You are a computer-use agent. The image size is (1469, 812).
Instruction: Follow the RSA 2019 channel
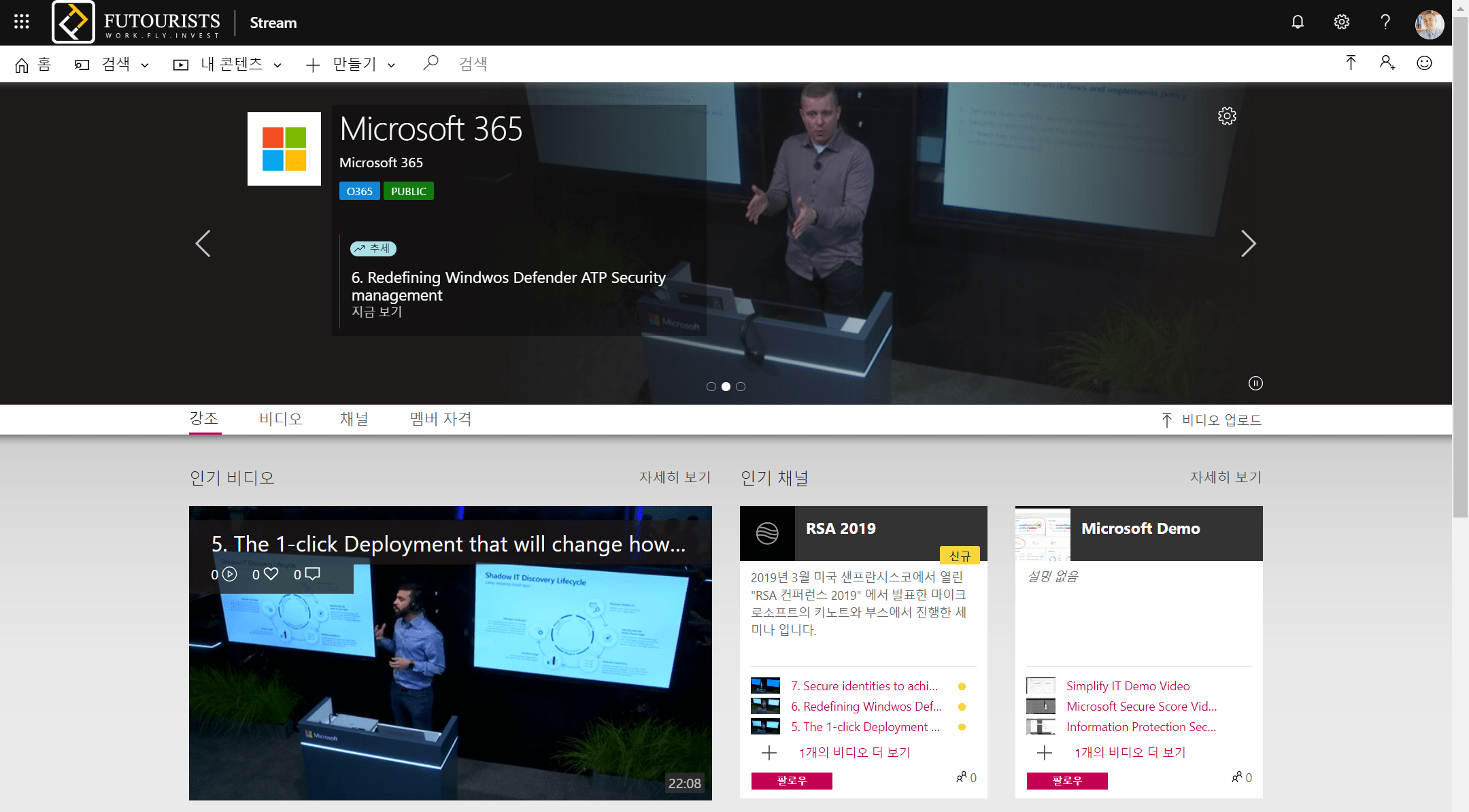(x=792, y=781)
